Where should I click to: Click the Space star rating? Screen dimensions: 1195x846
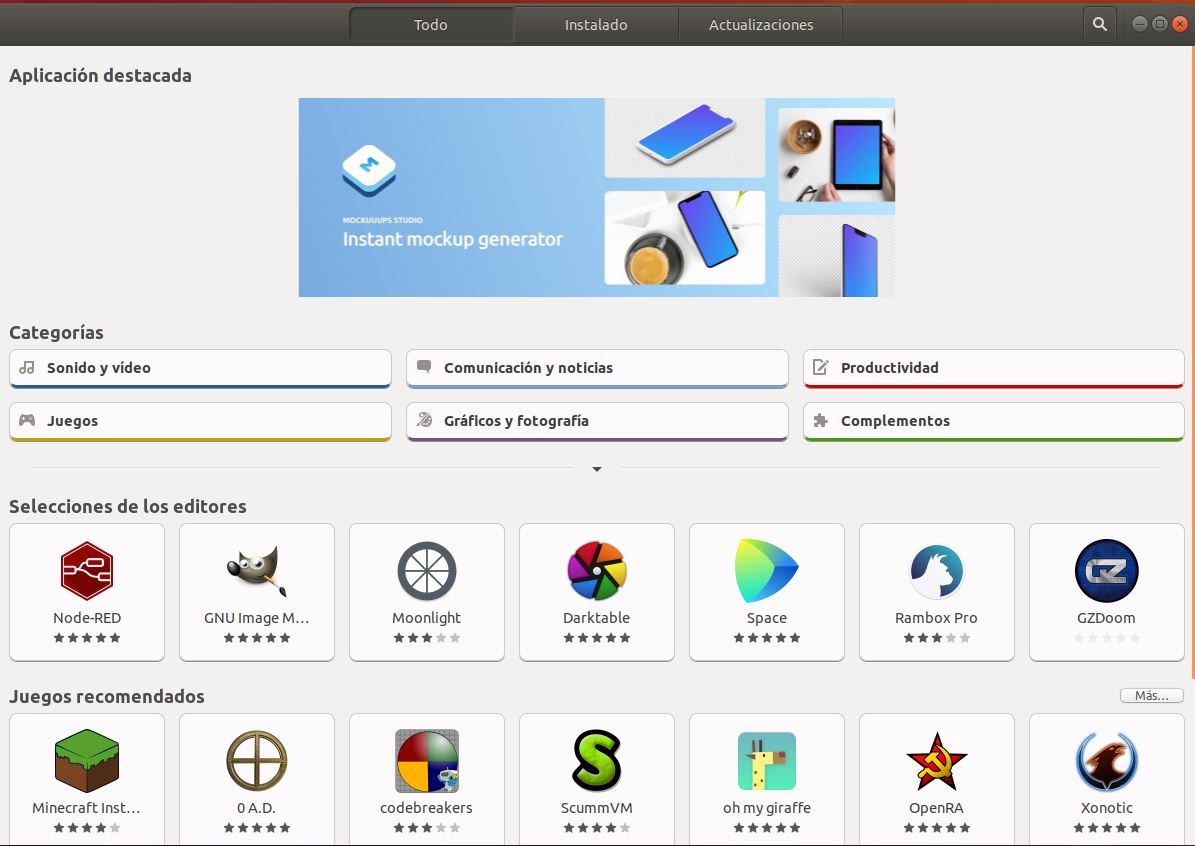767,638
